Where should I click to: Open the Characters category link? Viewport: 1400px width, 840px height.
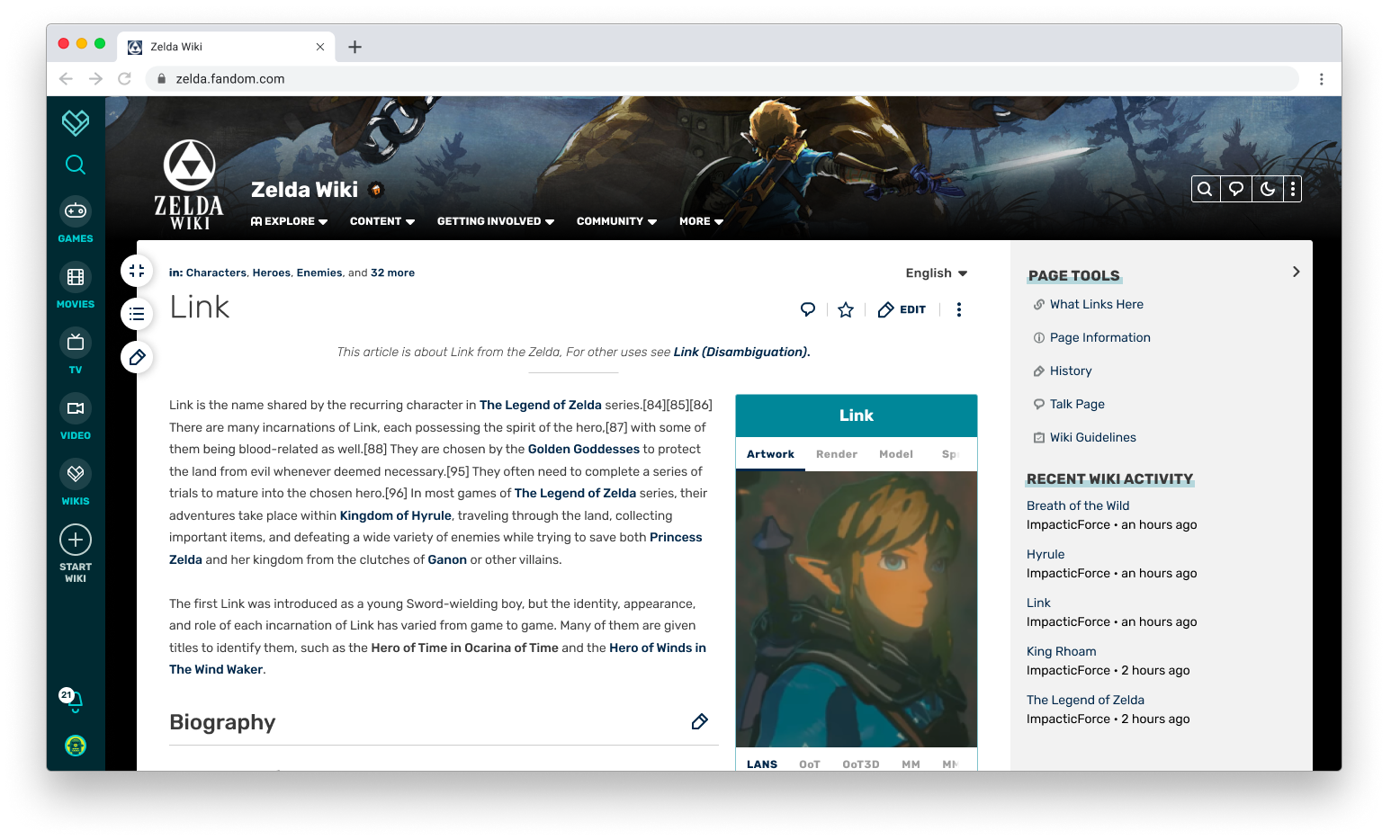[216, 273]
